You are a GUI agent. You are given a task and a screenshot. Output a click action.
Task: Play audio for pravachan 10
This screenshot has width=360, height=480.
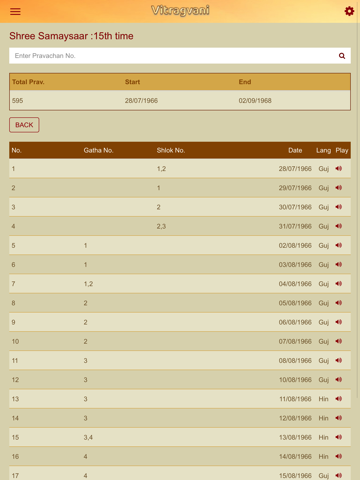pyautogui.click(x=339, y=341)
